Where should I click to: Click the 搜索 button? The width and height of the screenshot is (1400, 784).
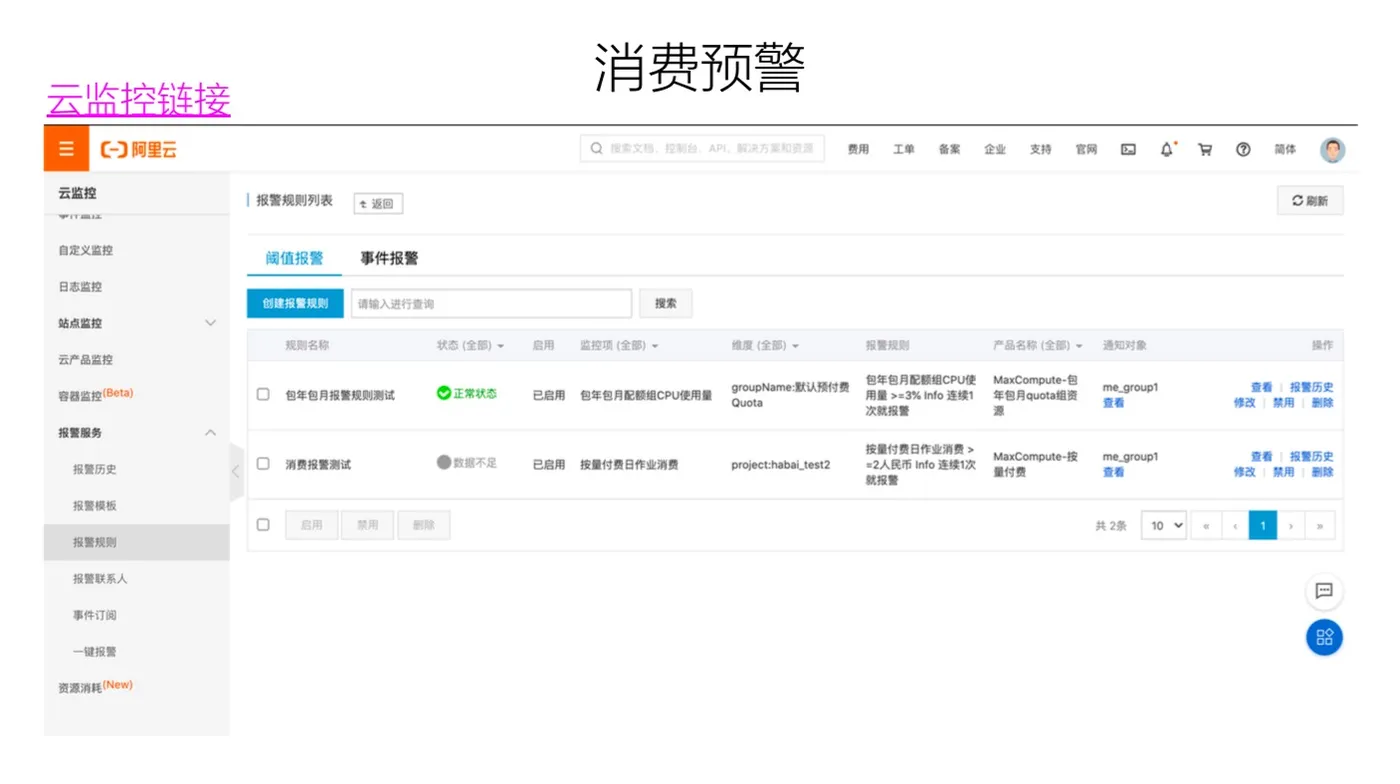coord(666,303)
